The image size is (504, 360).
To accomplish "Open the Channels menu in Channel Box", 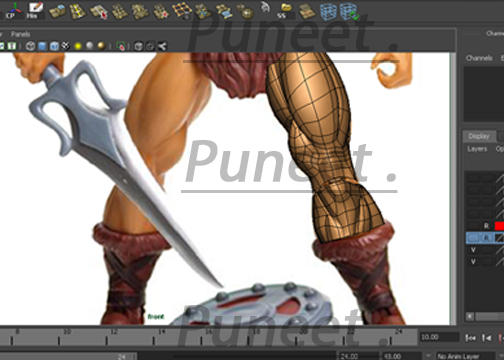I will (x=479, y=58).
